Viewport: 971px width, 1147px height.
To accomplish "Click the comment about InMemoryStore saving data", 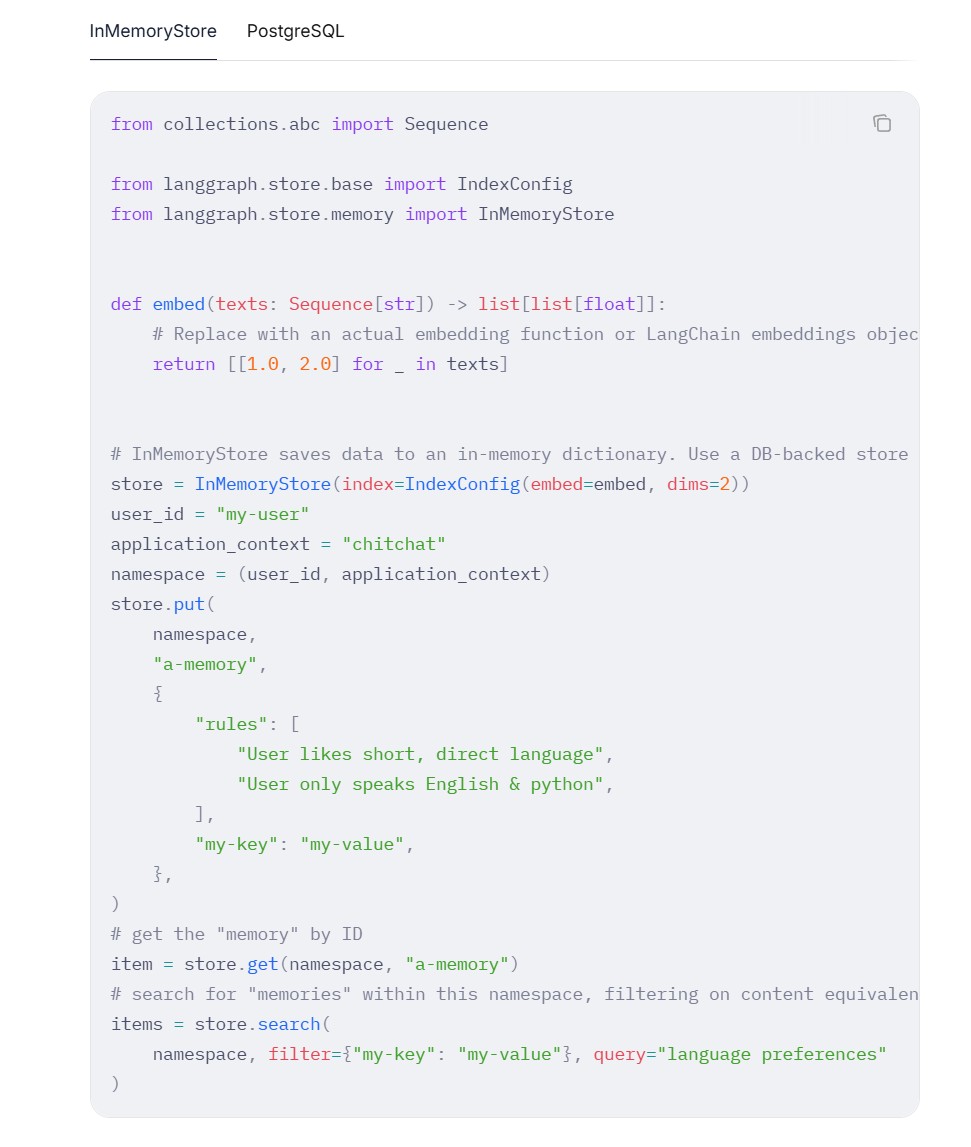I will [509, 454].
